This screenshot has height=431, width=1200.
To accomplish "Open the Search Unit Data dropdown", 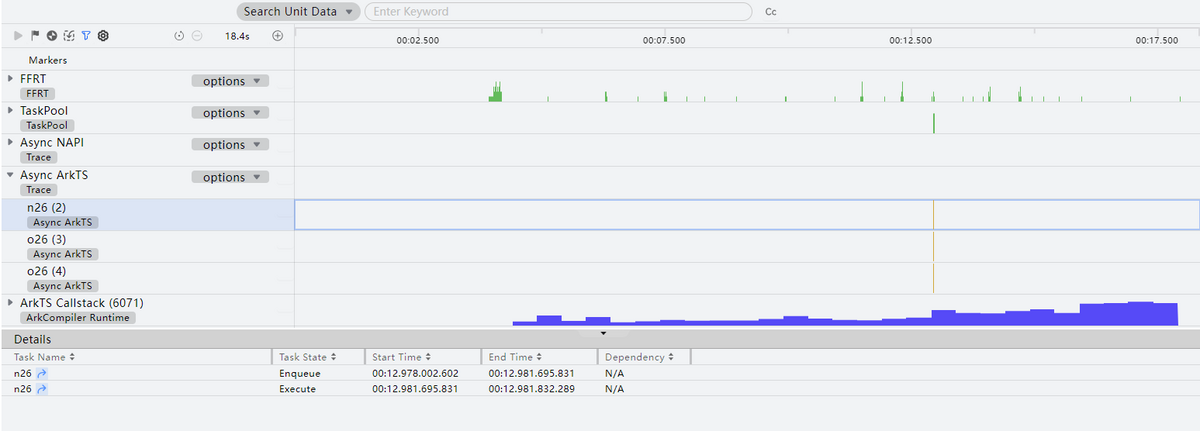I will point(298,12).
